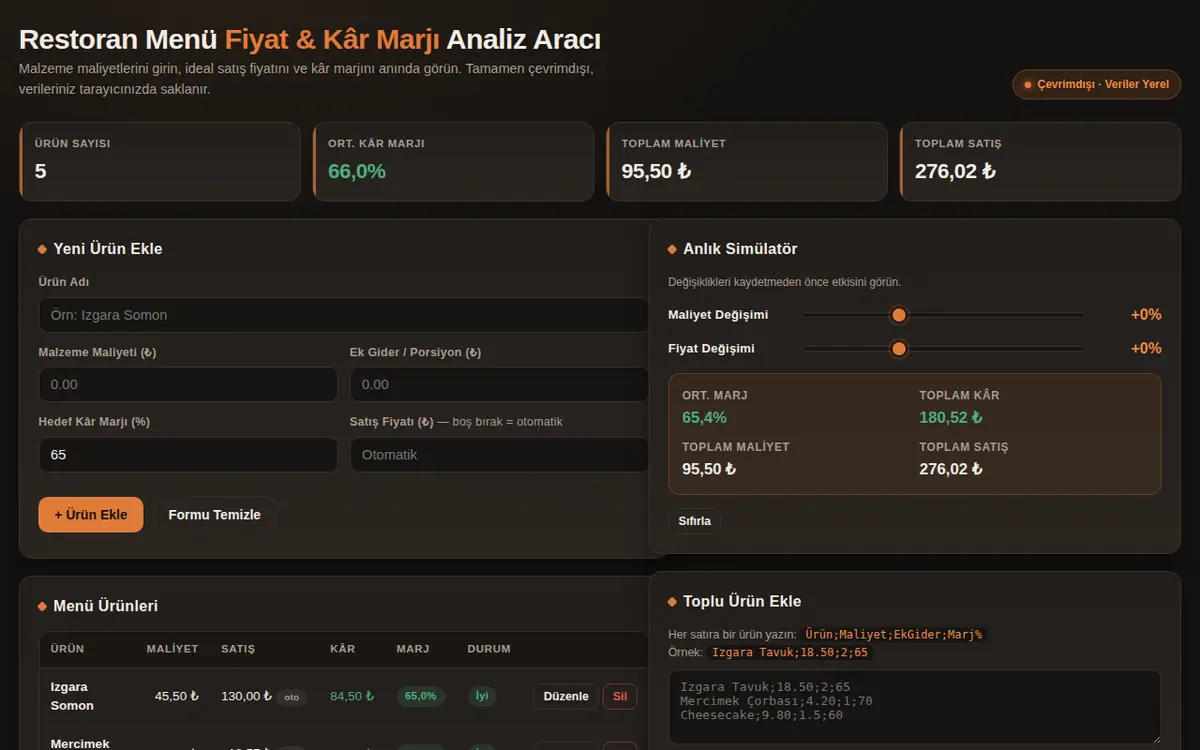Delete Izgara Somon using the Sil button

619,696
